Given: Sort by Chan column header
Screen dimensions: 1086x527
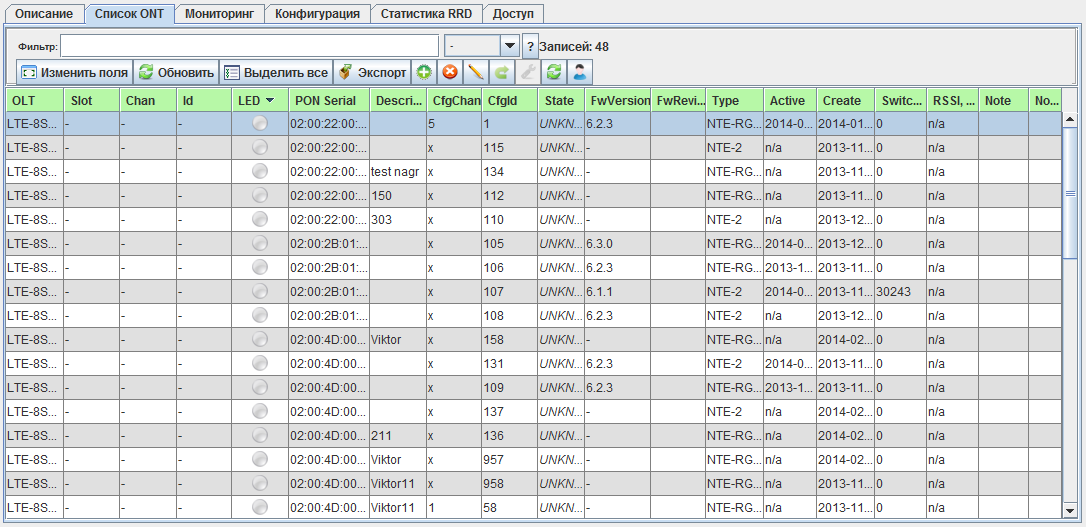Looking at the screenshot, I should (148, 100).
